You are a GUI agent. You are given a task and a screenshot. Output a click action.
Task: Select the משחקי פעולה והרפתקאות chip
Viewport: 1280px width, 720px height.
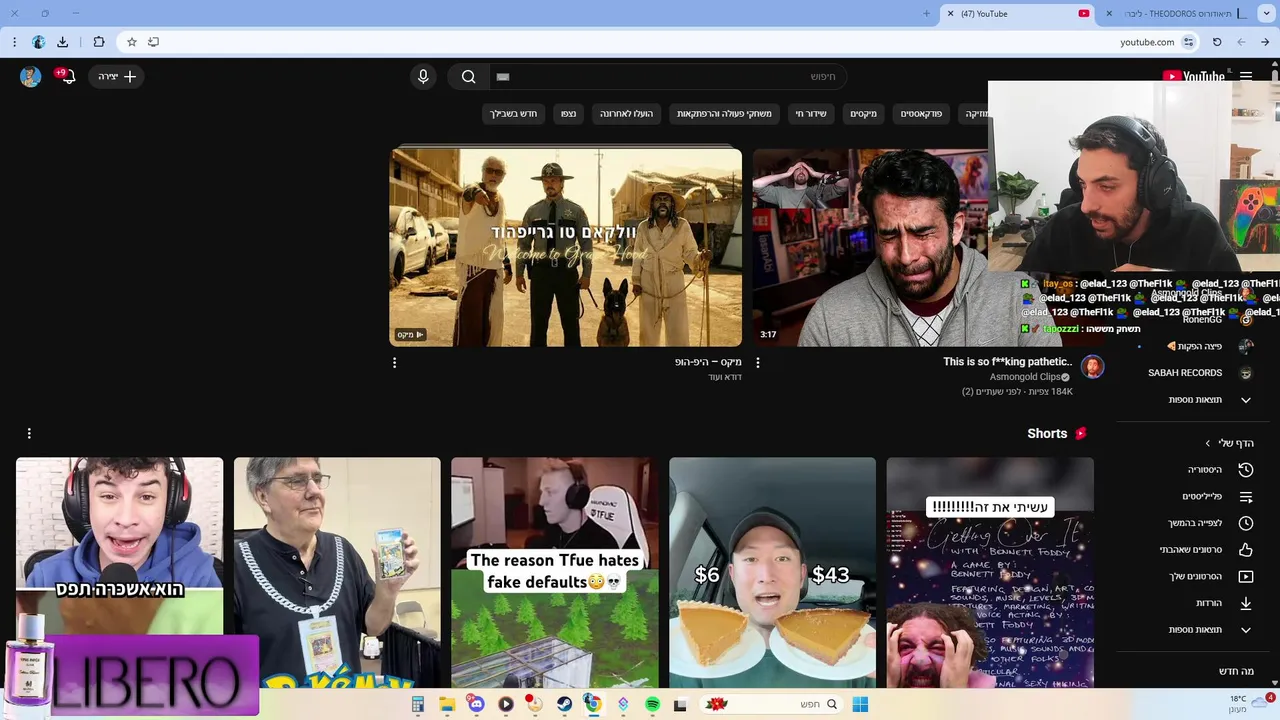[x=724, y=114]
